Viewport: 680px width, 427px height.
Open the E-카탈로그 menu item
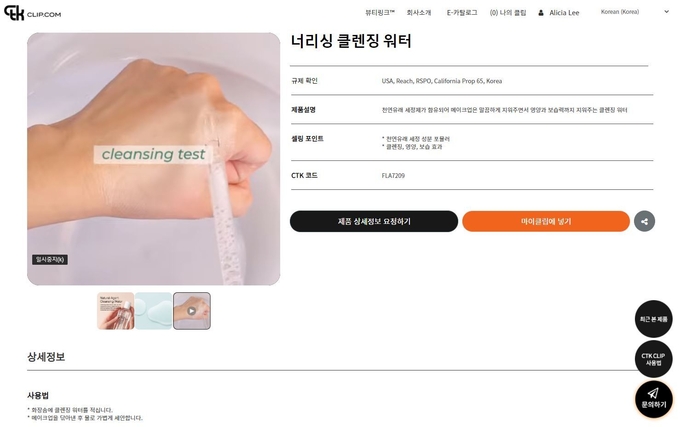coord(462,13)
